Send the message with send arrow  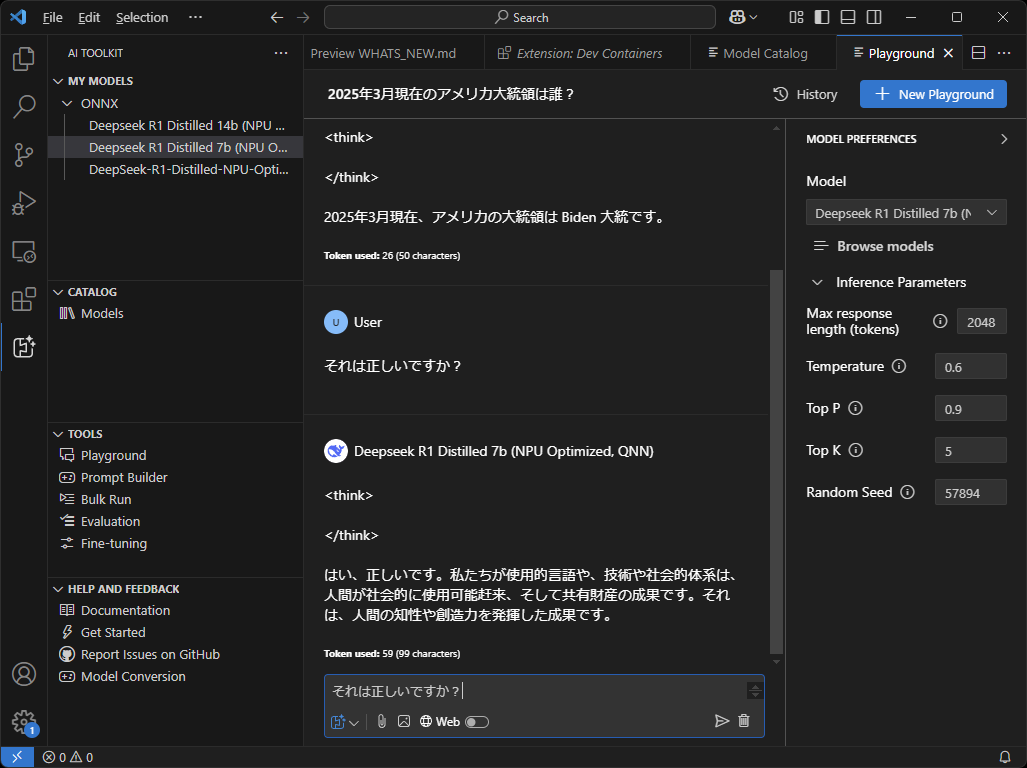(721, 721)
